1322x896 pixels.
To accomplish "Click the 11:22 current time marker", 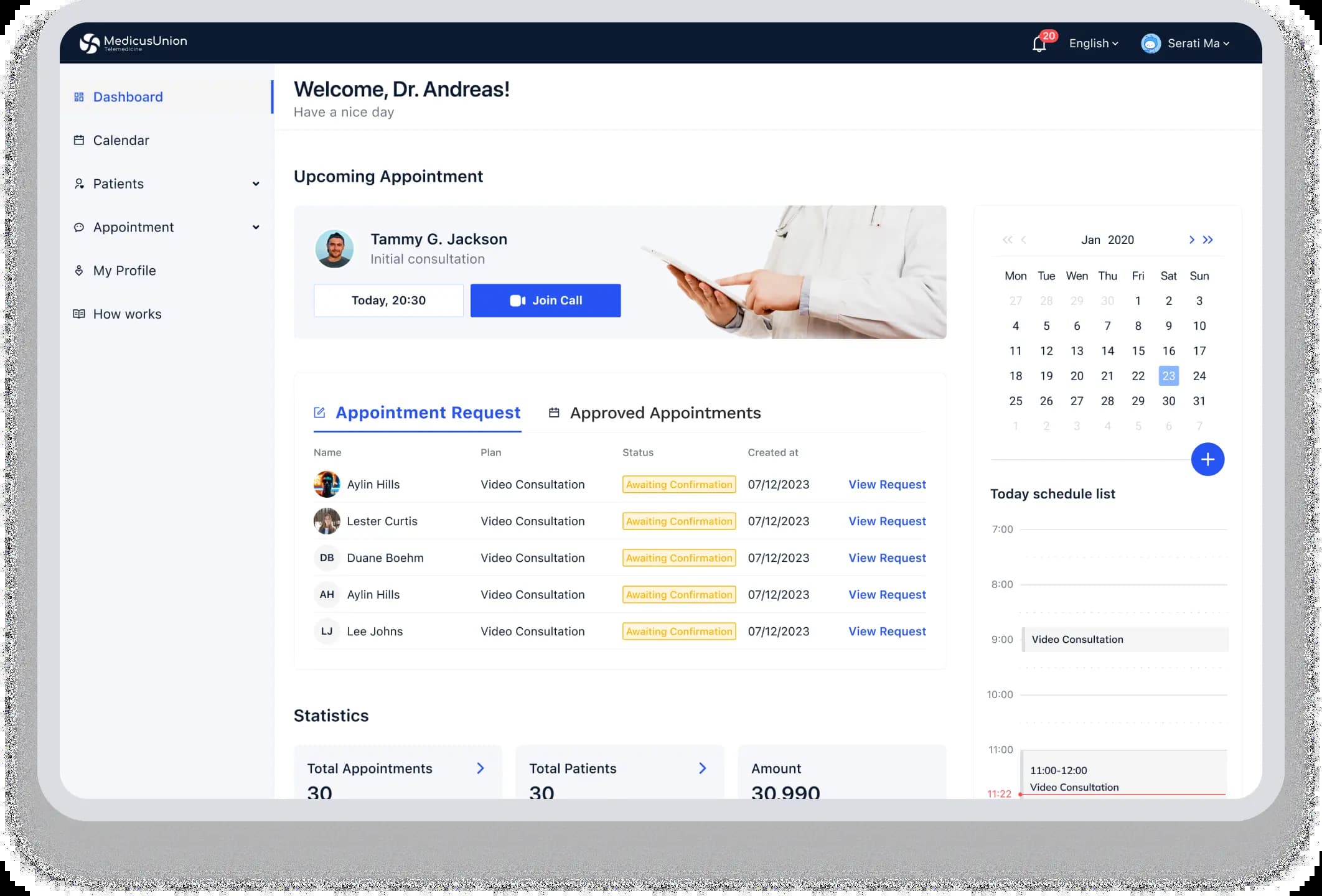I will coord(1000,794).
